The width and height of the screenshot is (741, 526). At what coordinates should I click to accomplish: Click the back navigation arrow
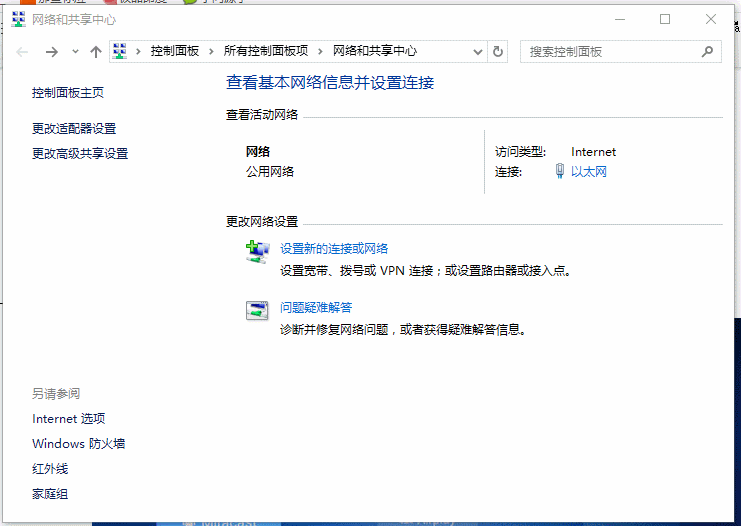[x=23, y=51]
